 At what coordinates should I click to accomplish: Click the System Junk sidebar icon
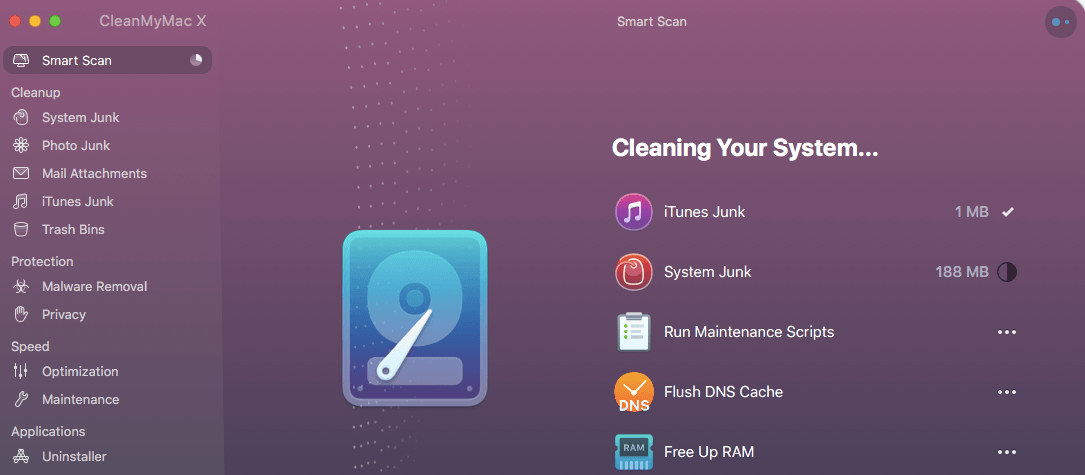tap(21, 118)
